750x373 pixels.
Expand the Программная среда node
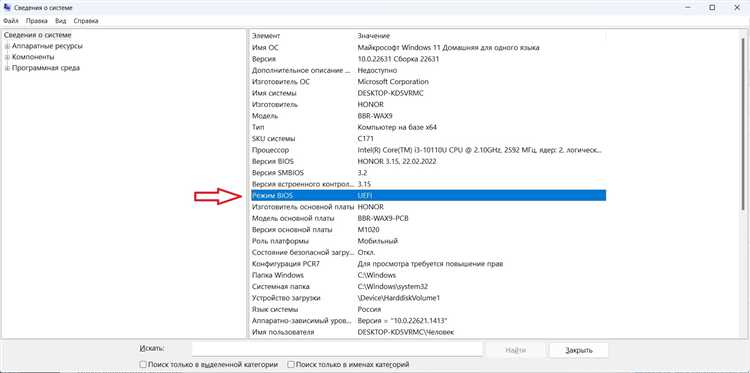click(x=7, y=68)
